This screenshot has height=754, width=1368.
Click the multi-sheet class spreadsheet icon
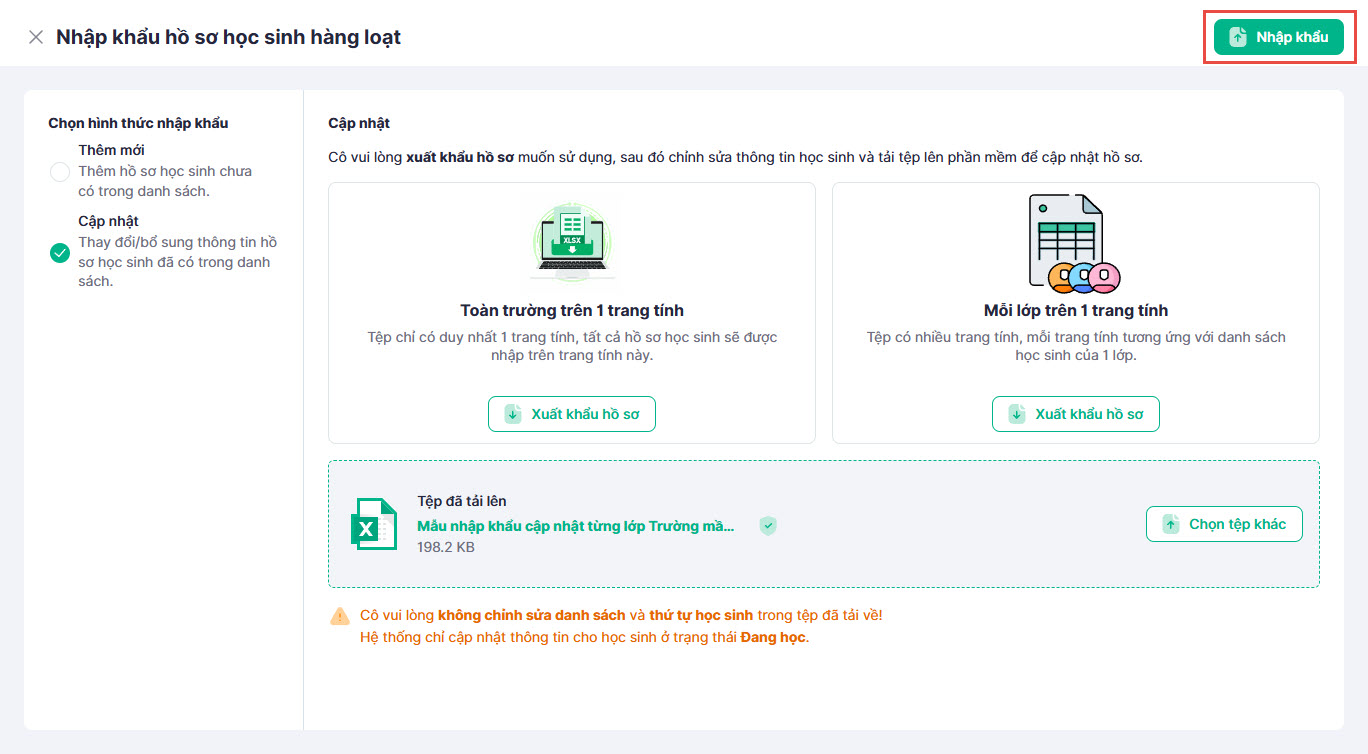pyautogui.click(x=1074, y=242)
